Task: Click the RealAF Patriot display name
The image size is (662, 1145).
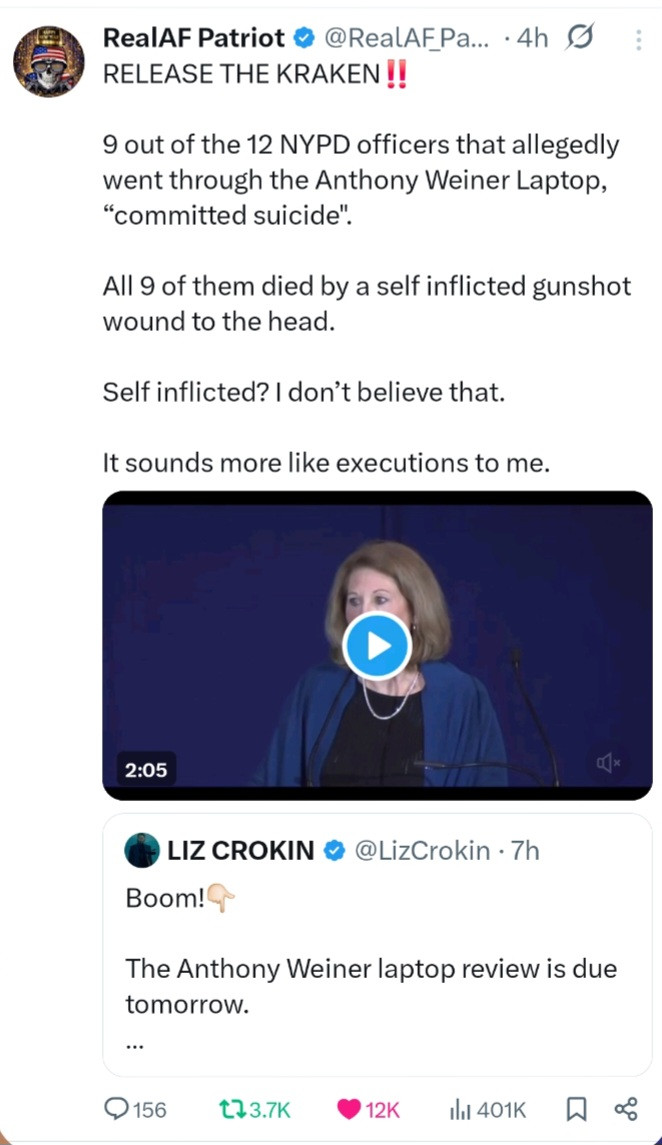Action: (194, 39)
